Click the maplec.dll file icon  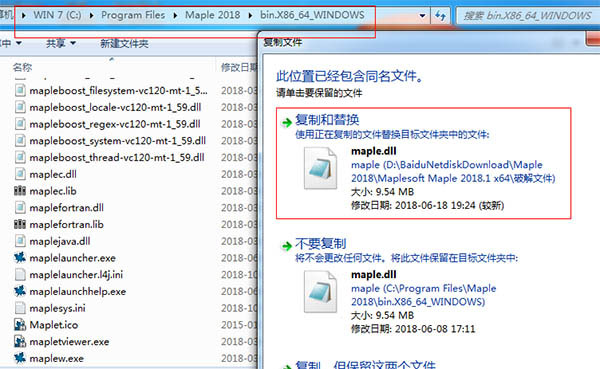[20, 174]
